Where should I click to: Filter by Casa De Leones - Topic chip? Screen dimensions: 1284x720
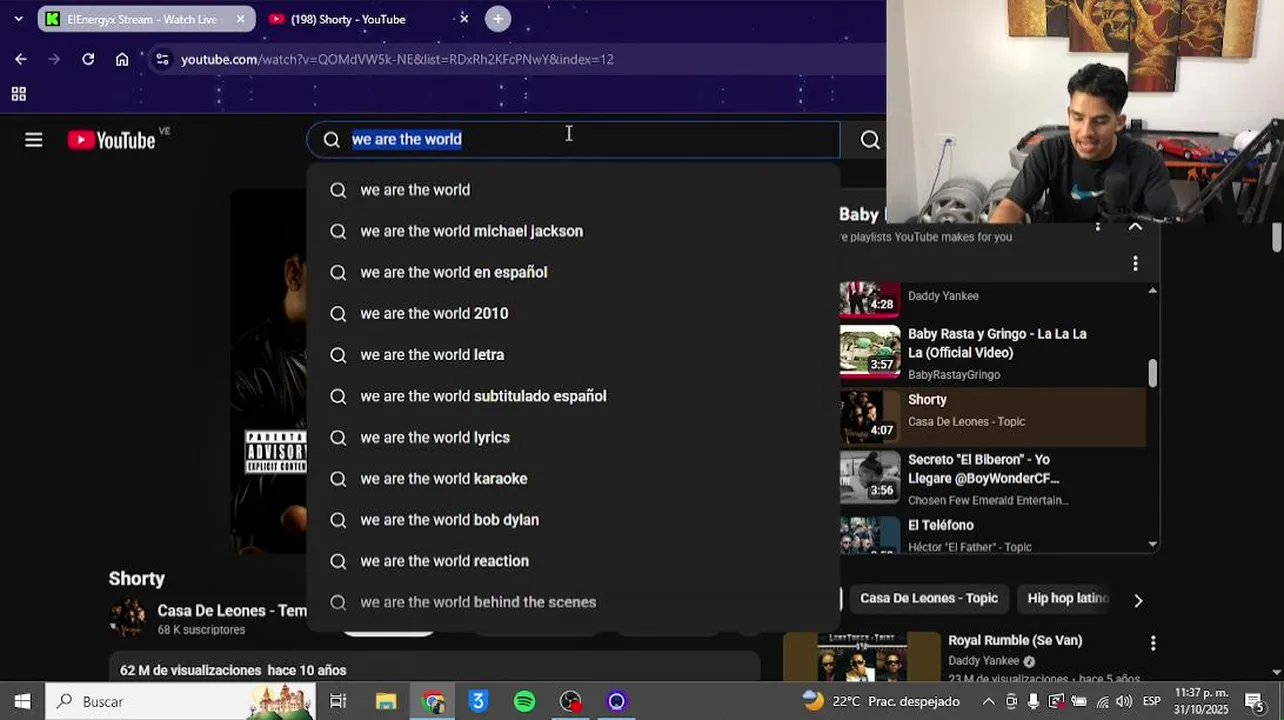[929, 598]
